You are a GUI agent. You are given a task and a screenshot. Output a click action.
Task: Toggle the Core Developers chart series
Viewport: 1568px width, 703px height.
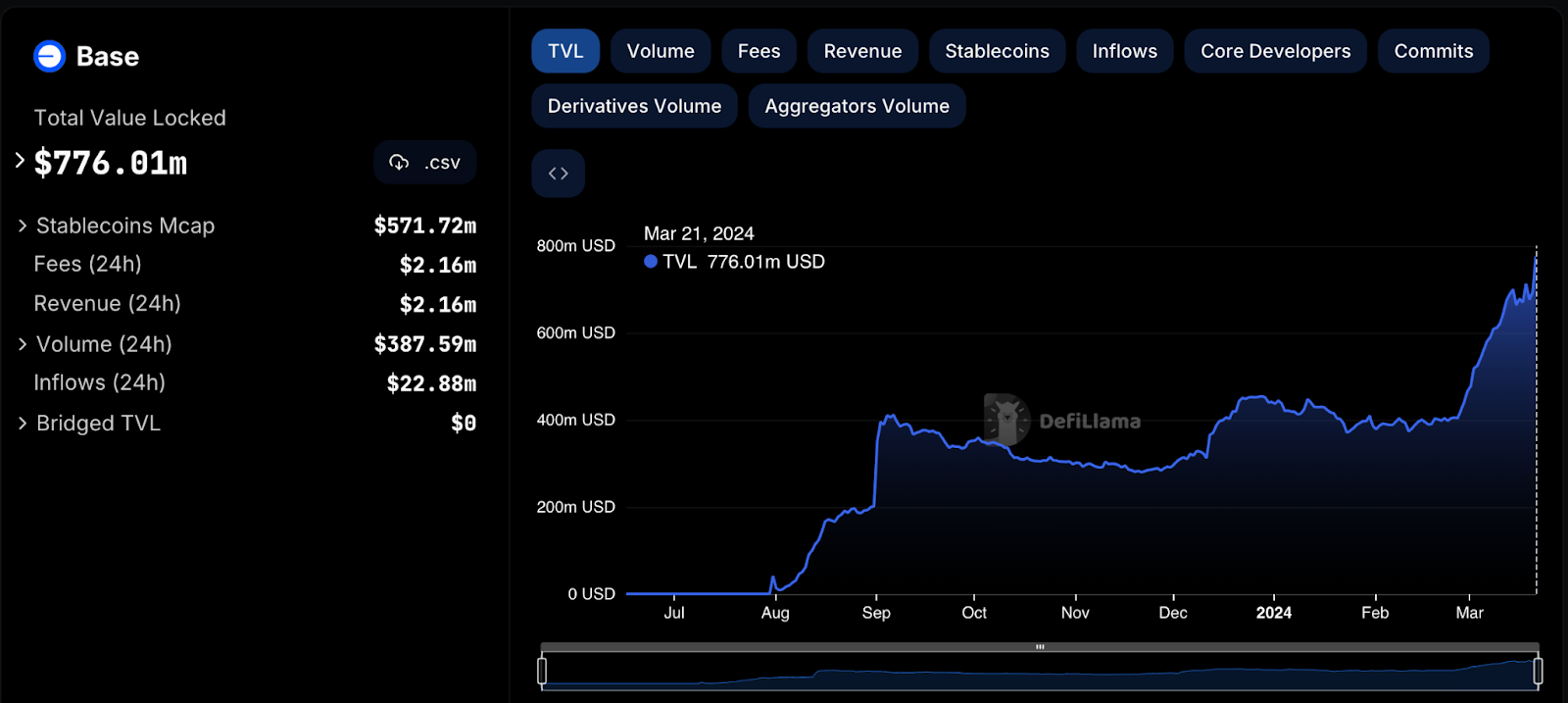1276,51
